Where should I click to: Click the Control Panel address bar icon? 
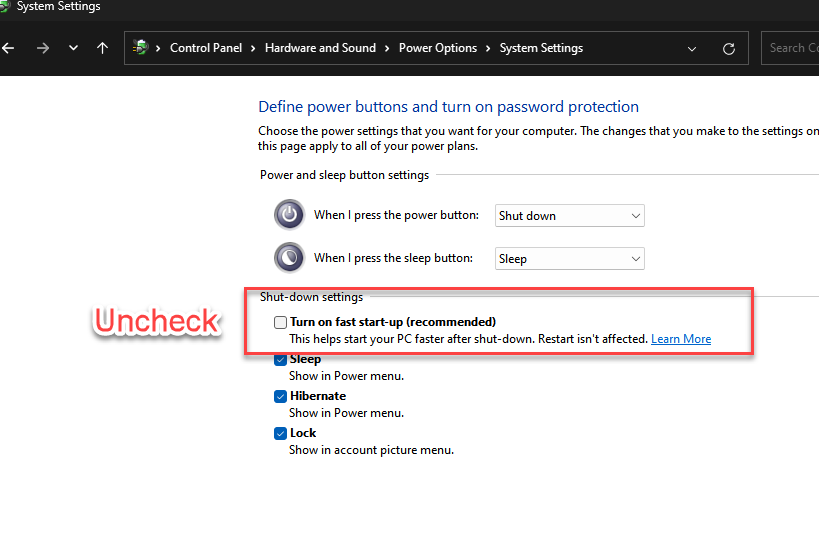[141, 47]
